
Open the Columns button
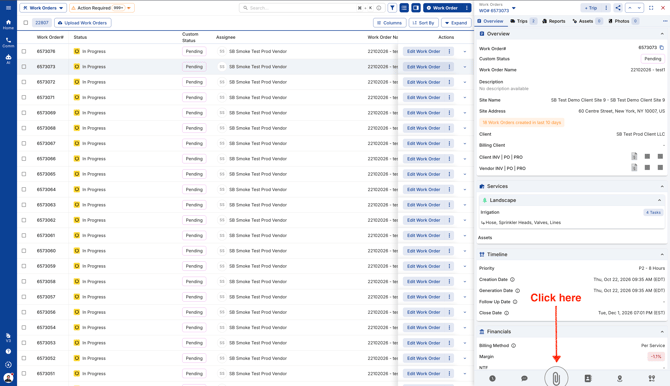click(x=389, y=23)
